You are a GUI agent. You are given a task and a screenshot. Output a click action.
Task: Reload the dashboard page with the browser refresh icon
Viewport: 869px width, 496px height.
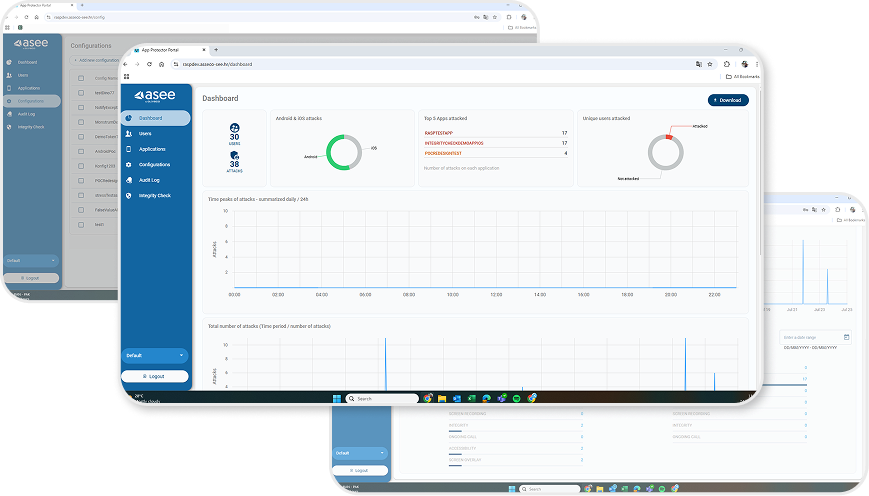click(149, 64)
